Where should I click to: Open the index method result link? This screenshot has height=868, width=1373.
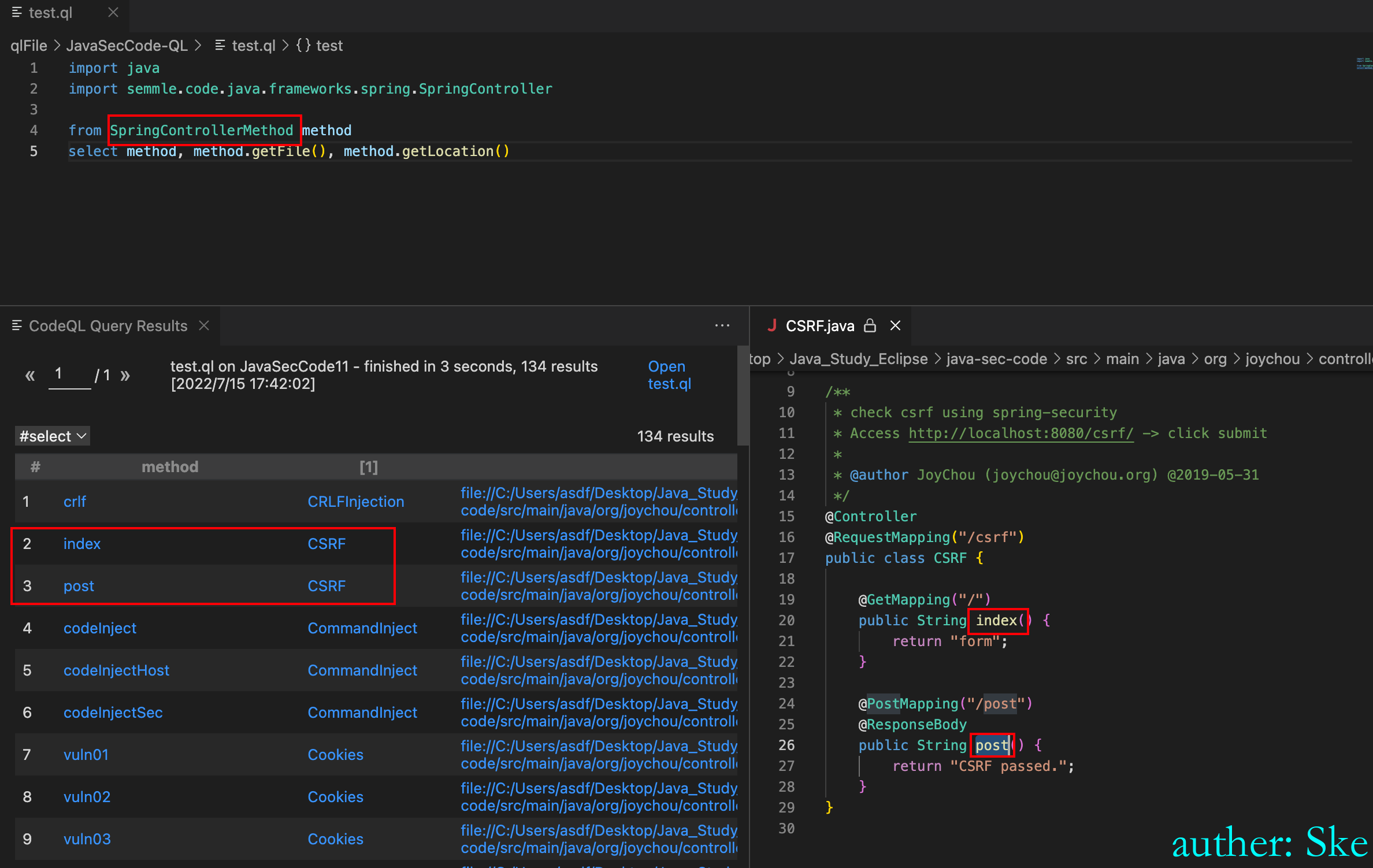pos(81,544)
